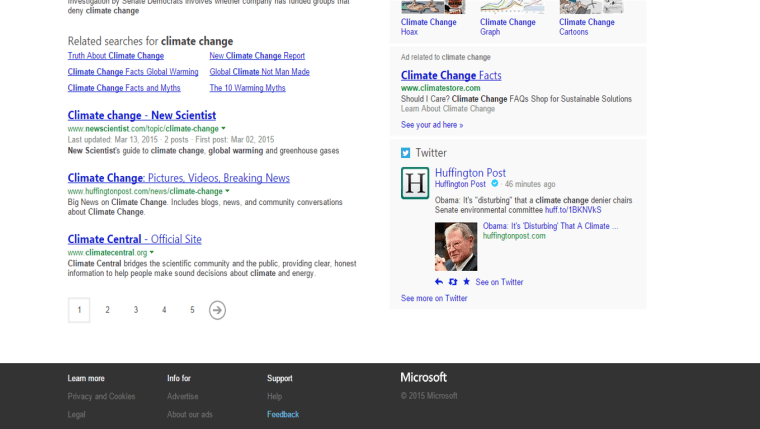Go to results page 4
This screenshot has width=760, height=429.
pyautogui.click(x=164, y=310)
